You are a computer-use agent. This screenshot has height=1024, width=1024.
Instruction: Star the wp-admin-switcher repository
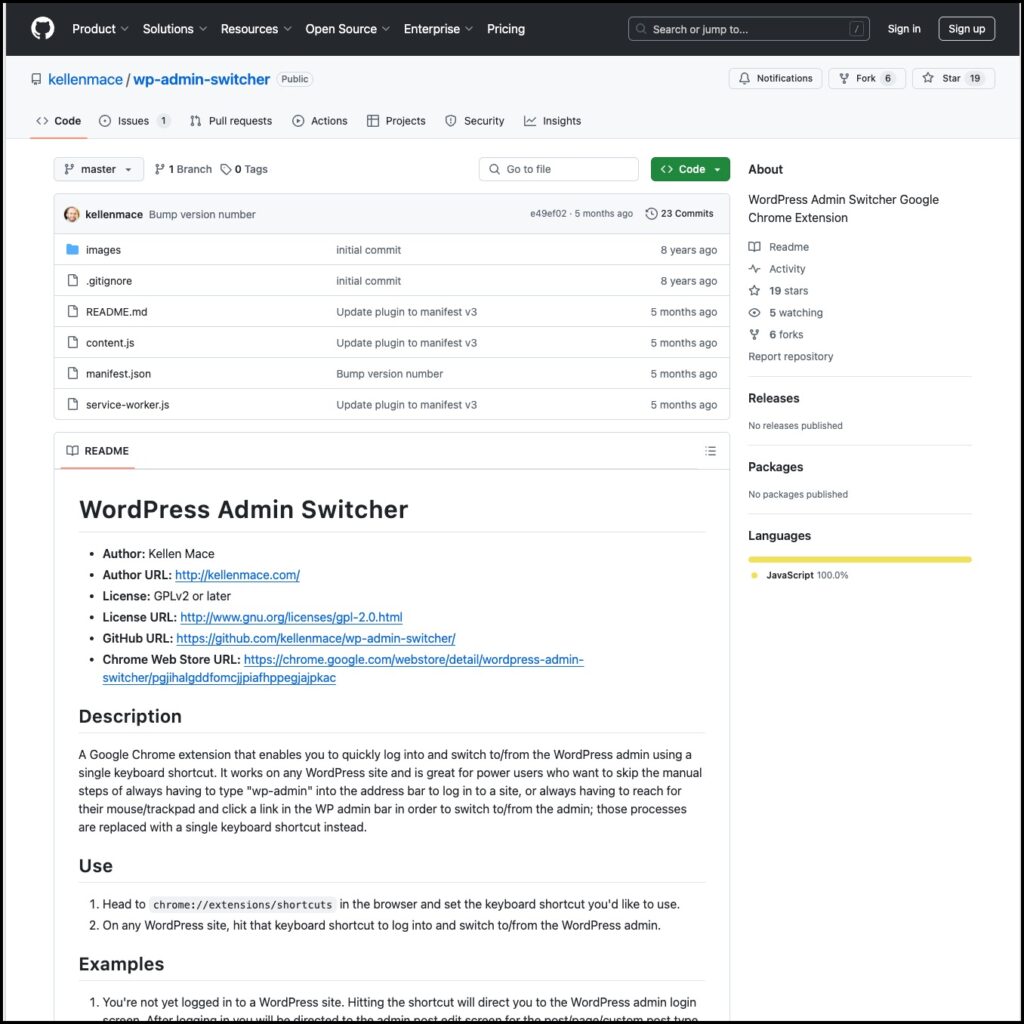point(953,78)
